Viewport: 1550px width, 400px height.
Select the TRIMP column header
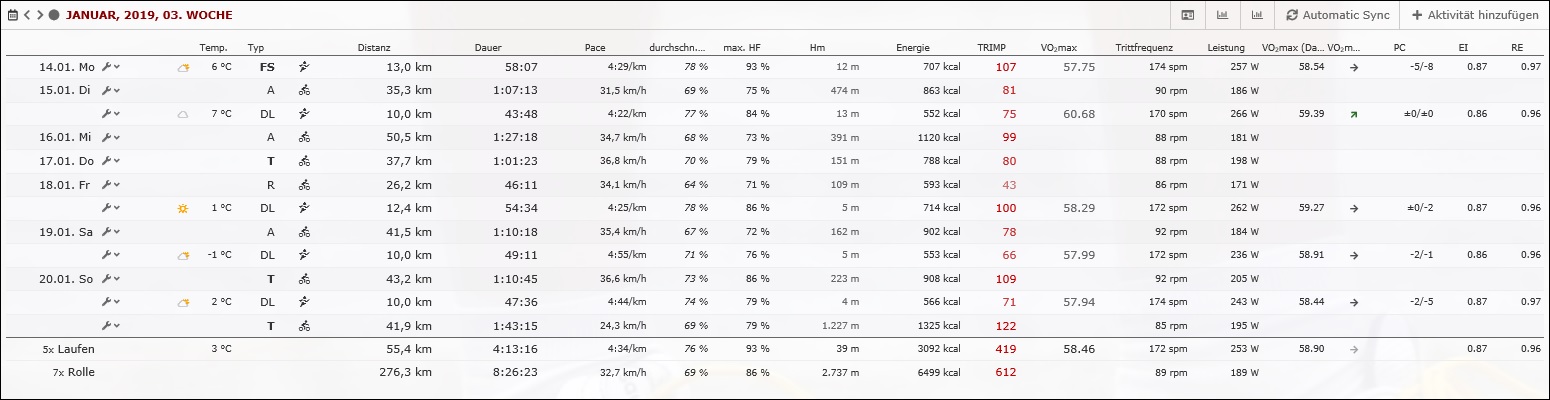pos(991,48)
